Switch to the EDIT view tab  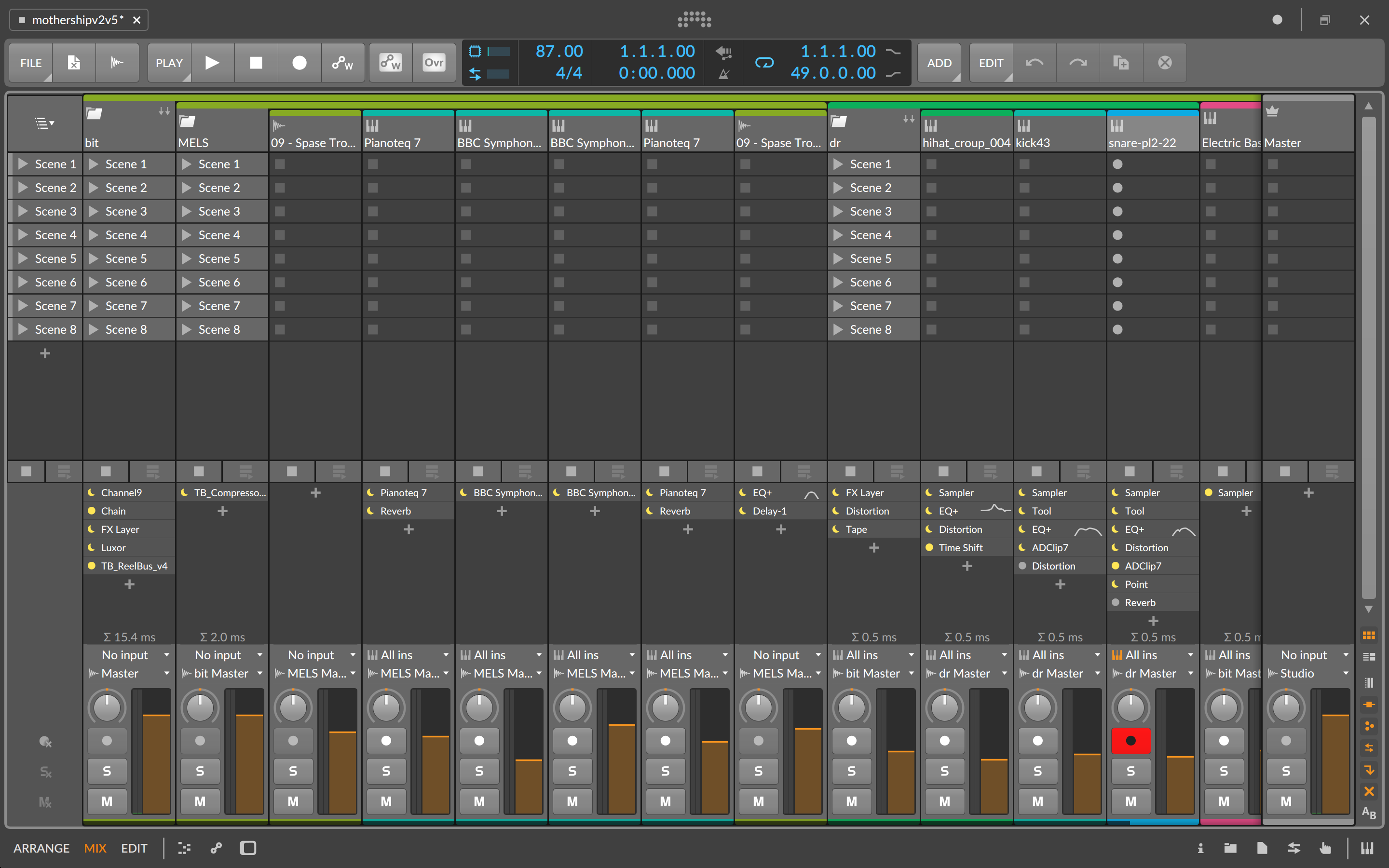[x=134, y=848]
